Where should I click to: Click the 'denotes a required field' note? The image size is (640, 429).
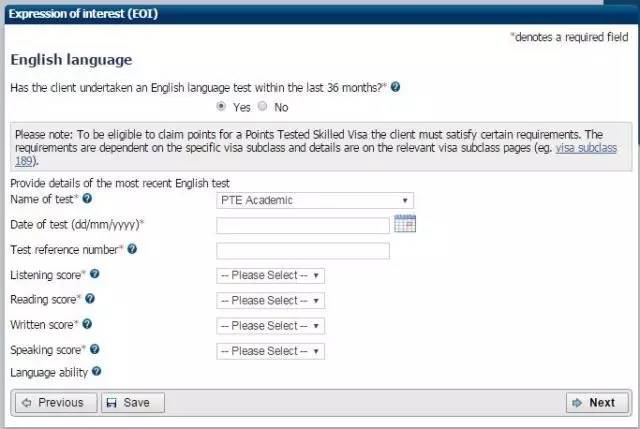coord(569,37)
